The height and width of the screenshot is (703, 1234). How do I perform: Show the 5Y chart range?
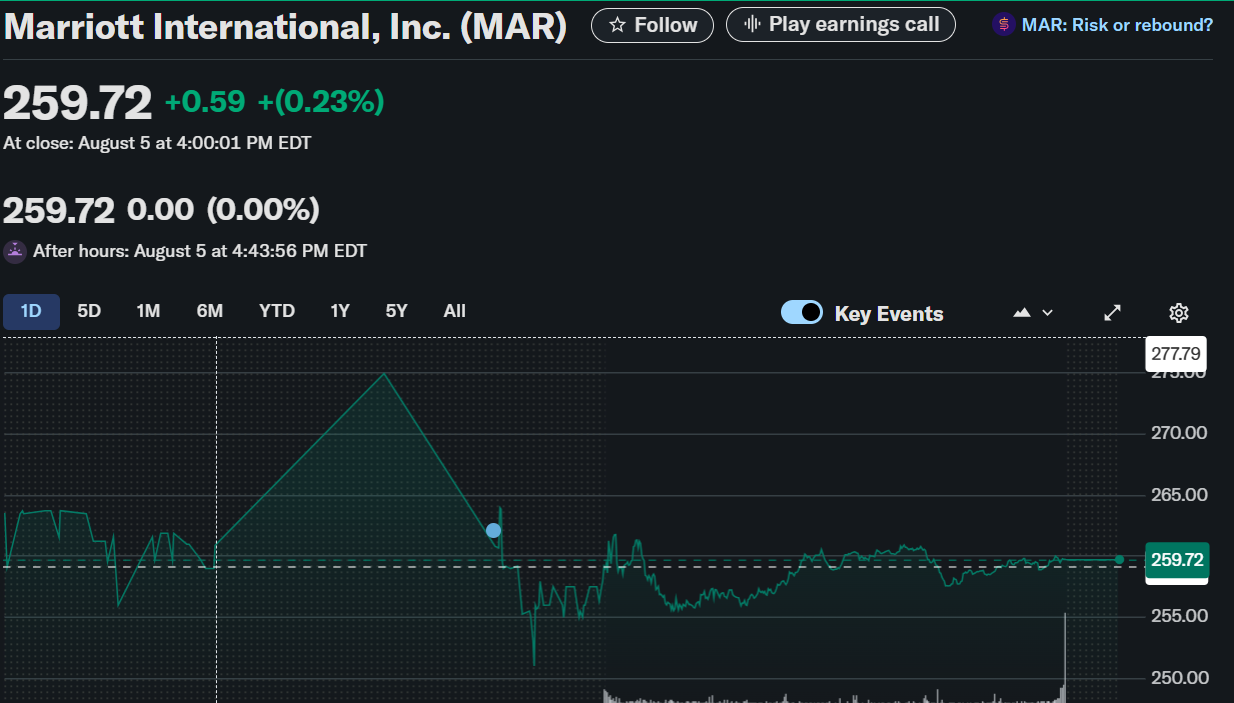(x=396, y=311)
